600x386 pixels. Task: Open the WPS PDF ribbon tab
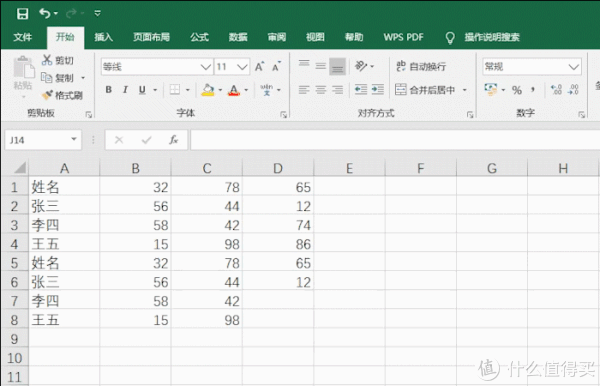click(x=403, y=37)
